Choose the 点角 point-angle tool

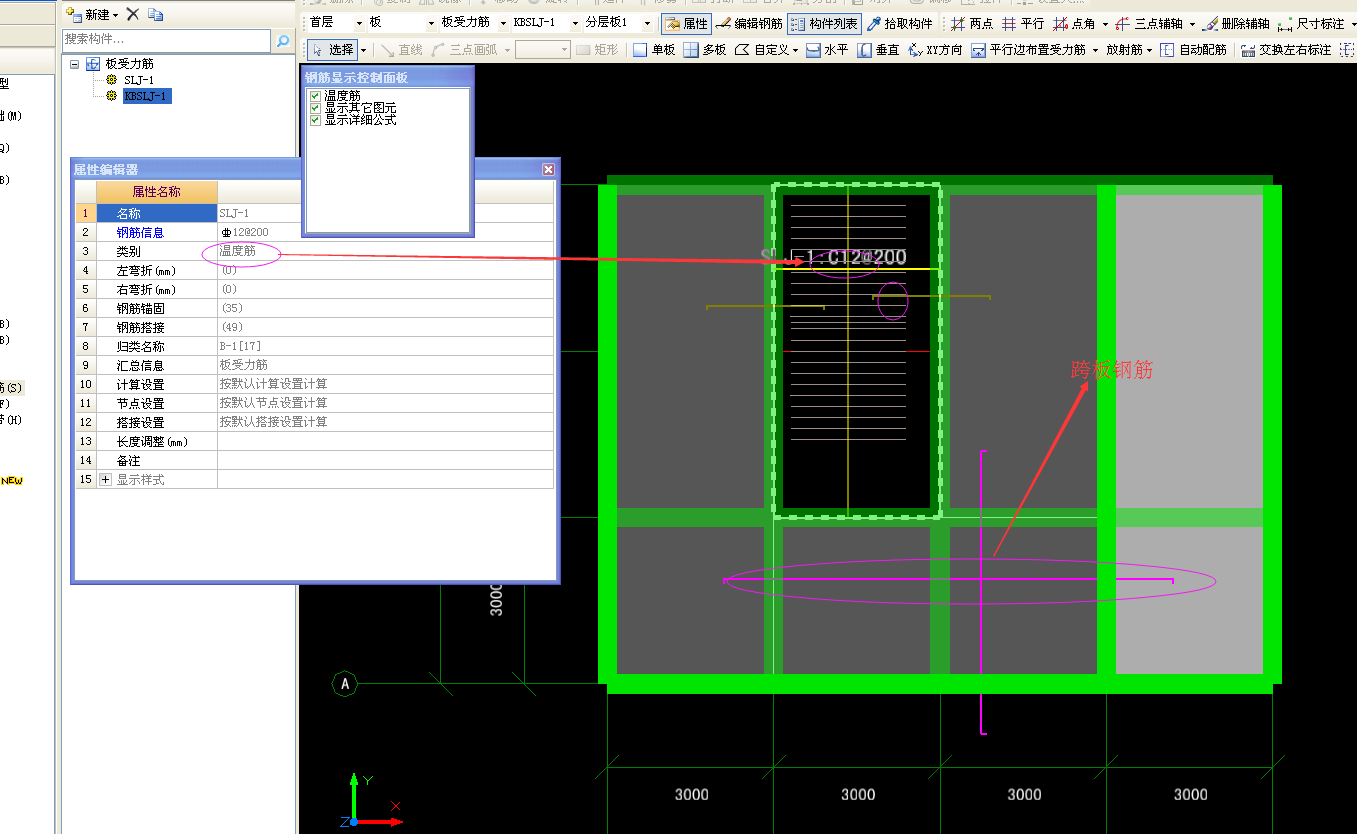pos(1074,23)
